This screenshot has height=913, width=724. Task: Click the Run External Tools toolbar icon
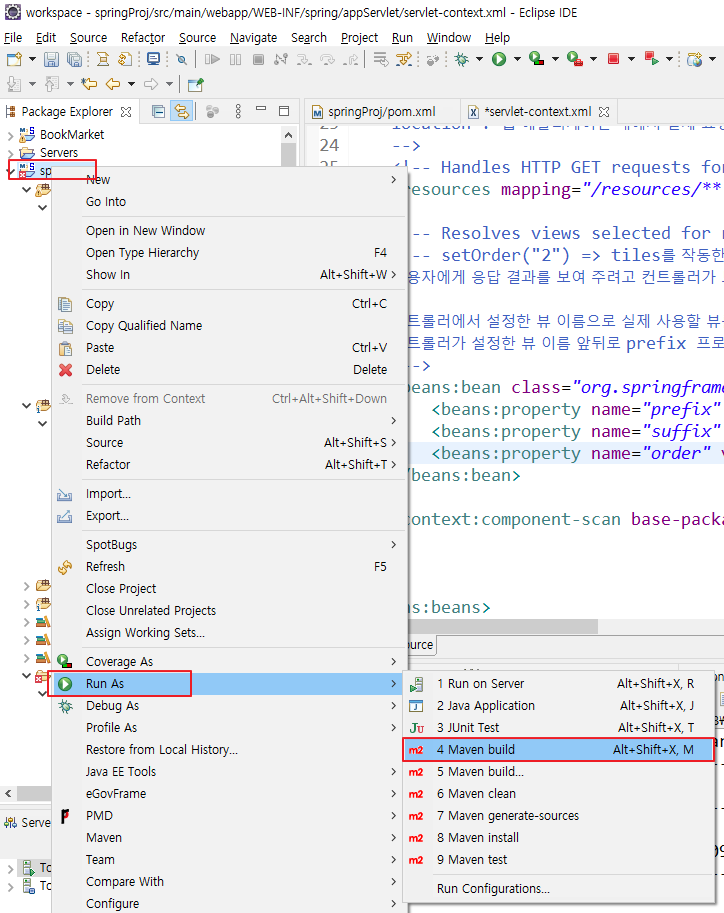click(574, 59)
